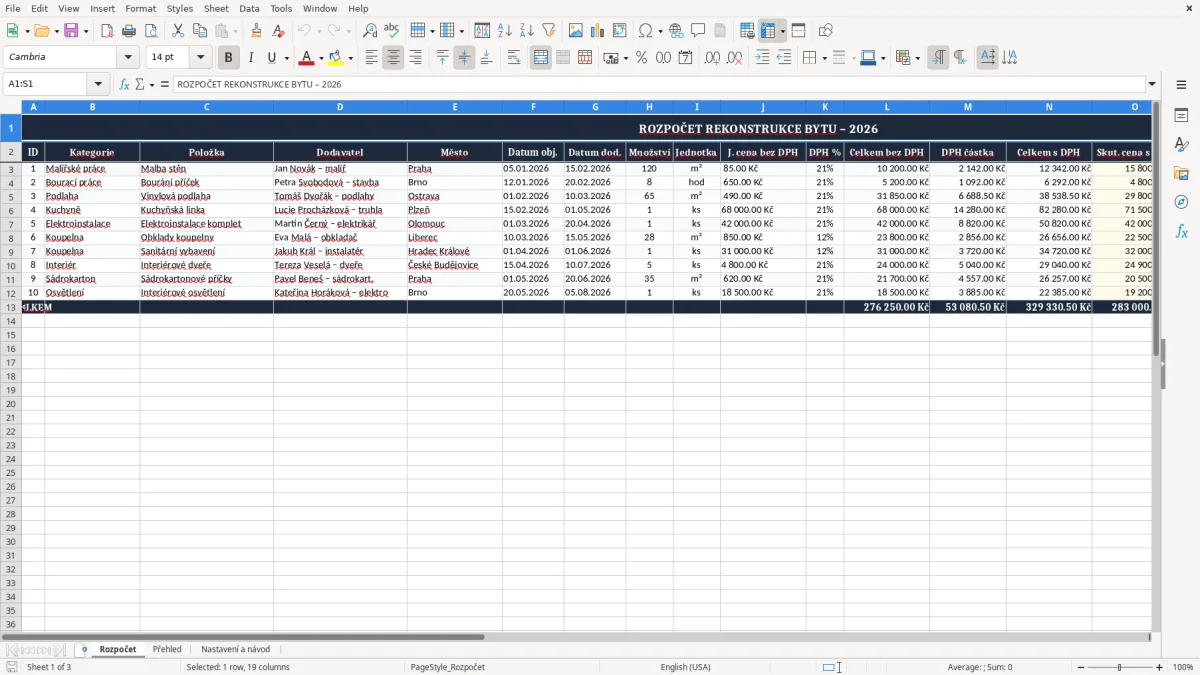
Task: Click Add Decimal Place icon
Action: [x=712, y=58]
